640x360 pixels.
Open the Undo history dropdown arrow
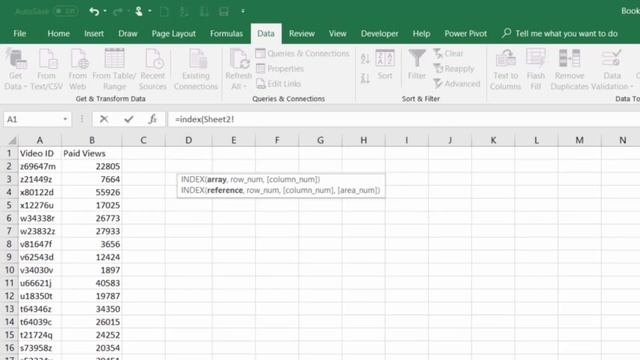(105, 11)
